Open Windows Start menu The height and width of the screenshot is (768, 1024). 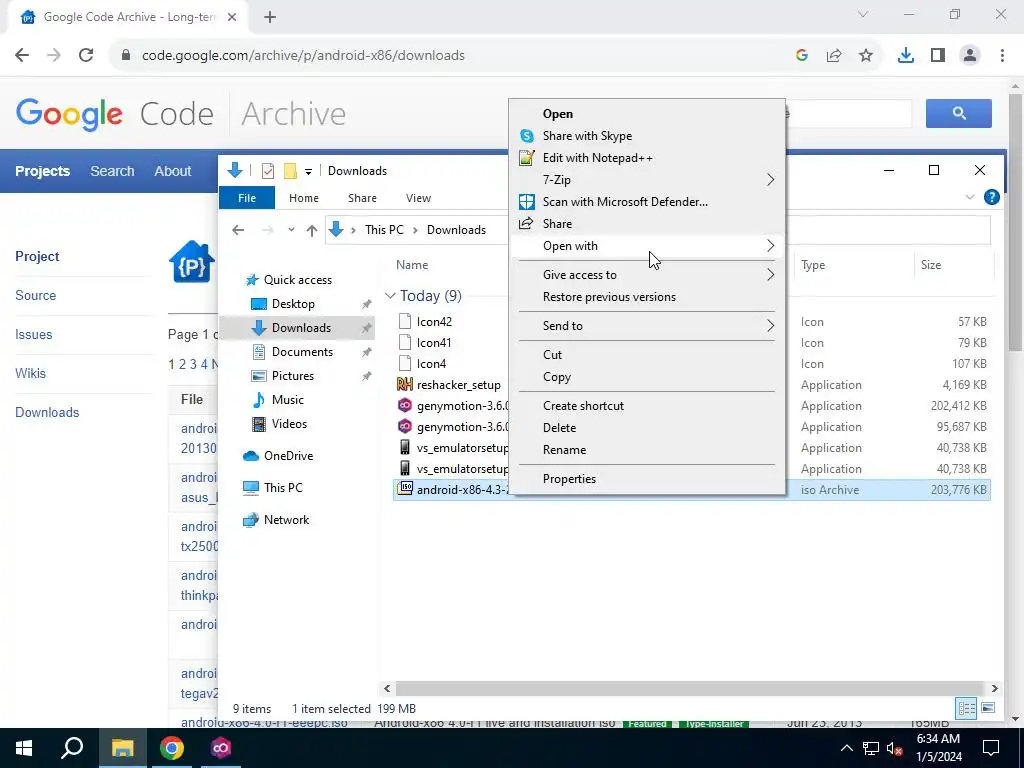pos(24,748)
